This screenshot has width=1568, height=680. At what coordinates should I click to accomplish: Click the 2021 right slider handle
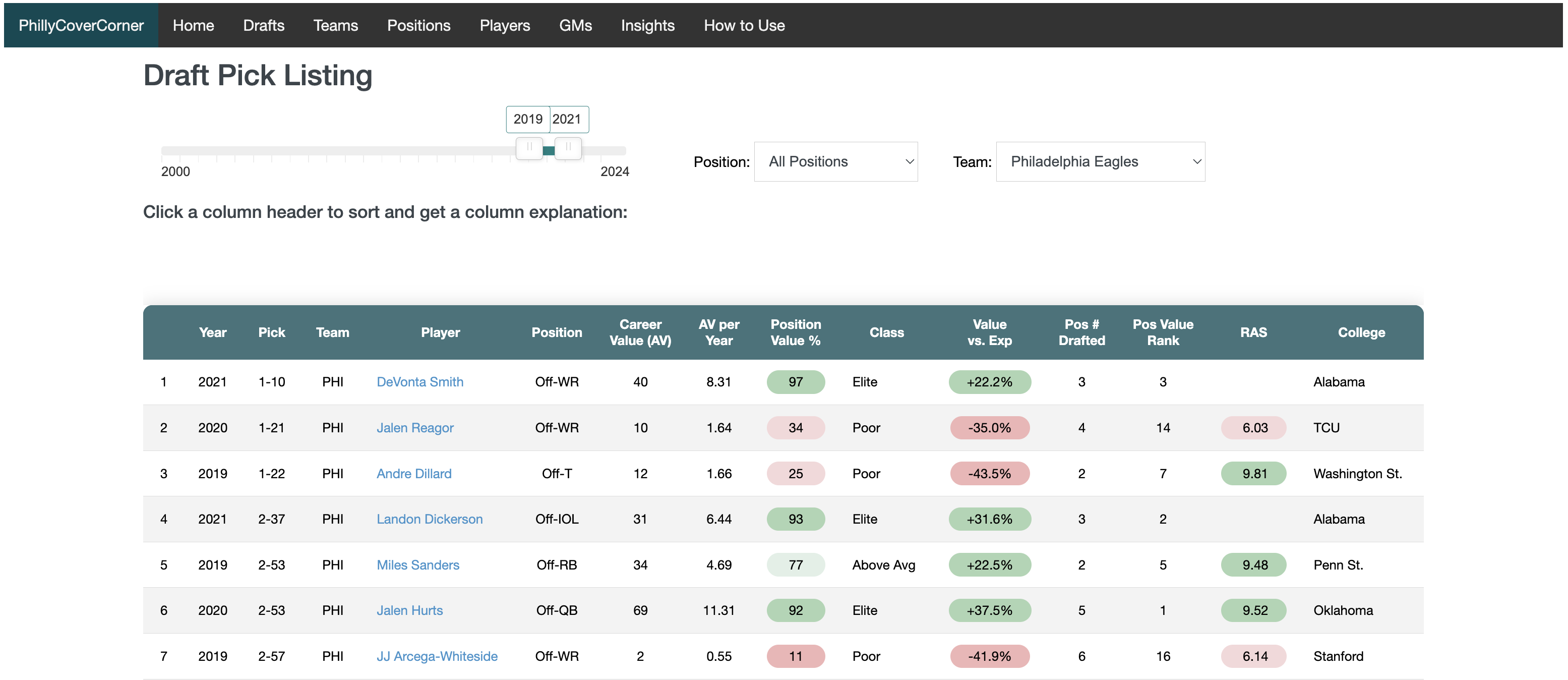(568, 147)
